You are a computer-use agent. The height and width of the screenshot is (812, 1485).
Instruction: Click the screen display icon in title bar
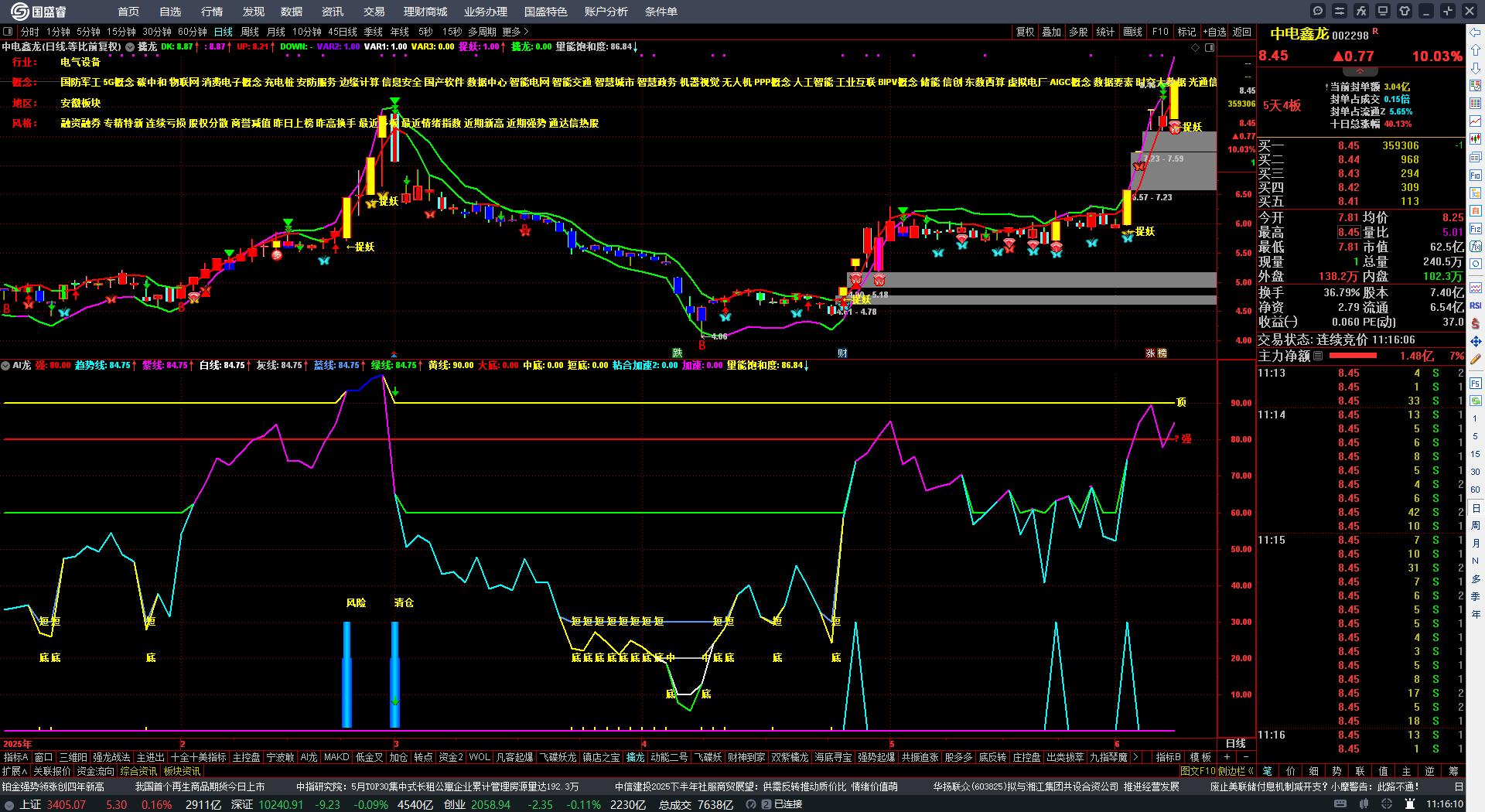(x=1383, y=11)
